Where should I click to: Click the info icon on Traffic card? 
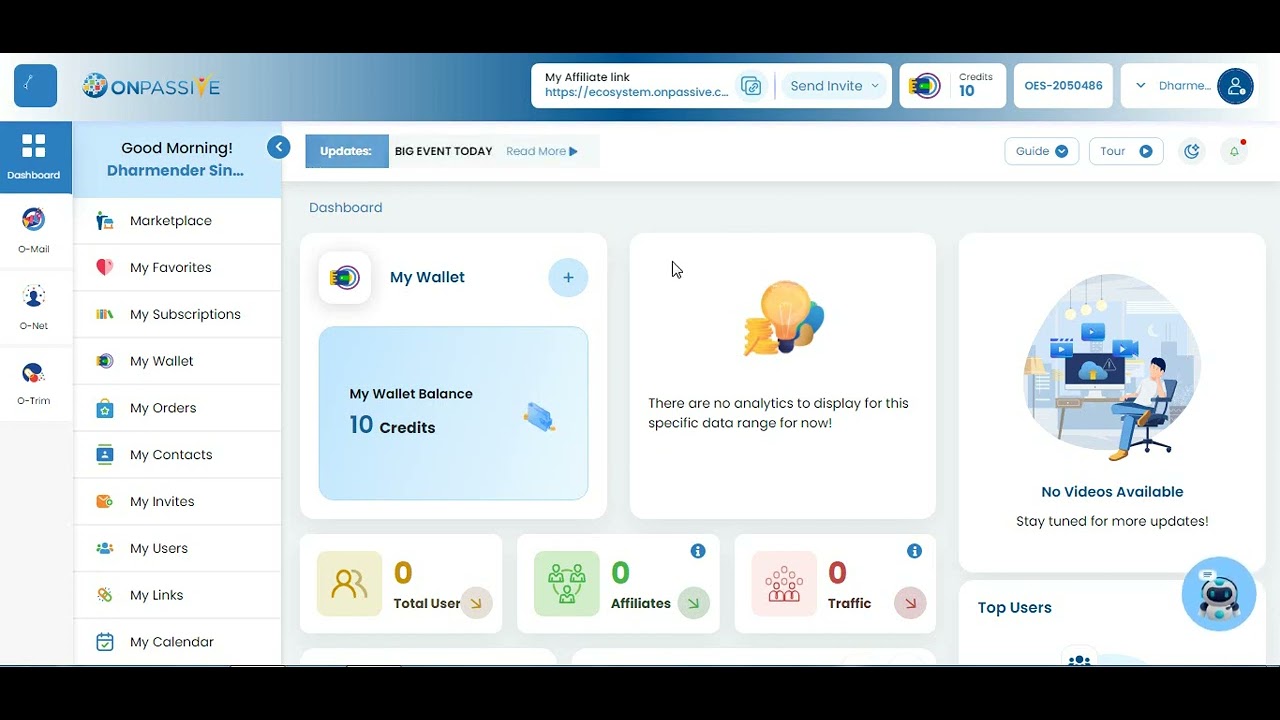914,551
